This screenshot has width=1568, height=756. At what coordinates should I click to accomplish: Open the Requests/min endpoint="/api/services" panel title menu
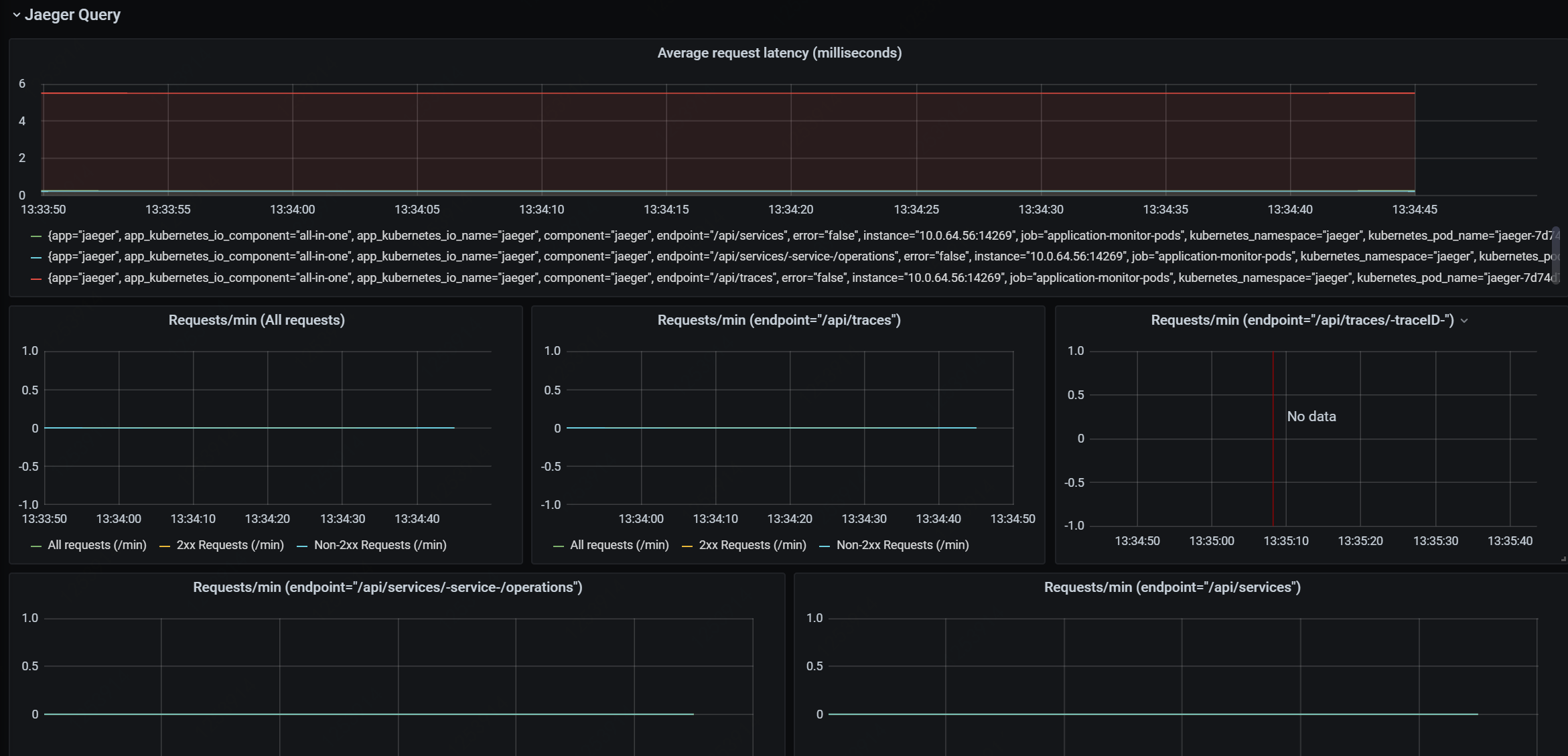[x=1171, y=587]
